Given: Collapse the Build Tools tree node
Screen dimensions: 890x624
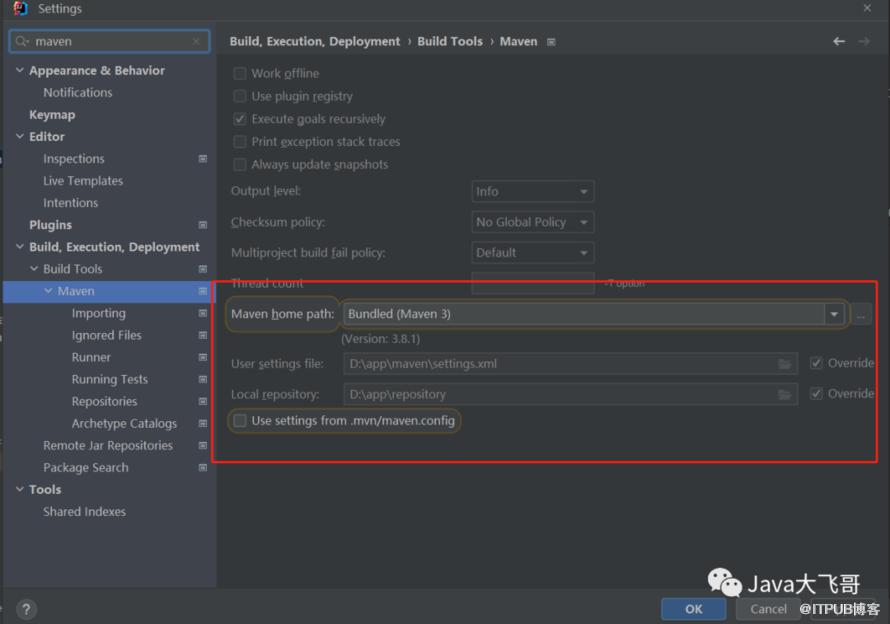Looking at the screenshot, I should 34,269.
